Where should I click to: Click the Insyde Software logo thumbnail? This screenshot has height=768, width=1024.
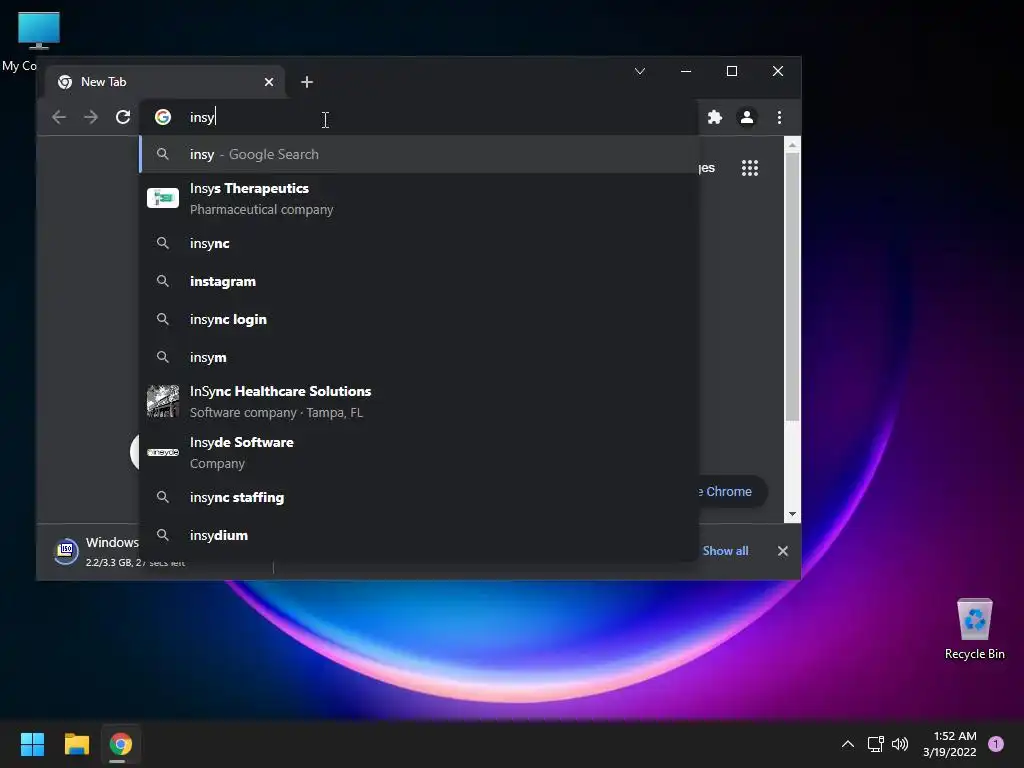tap(163, 452)
